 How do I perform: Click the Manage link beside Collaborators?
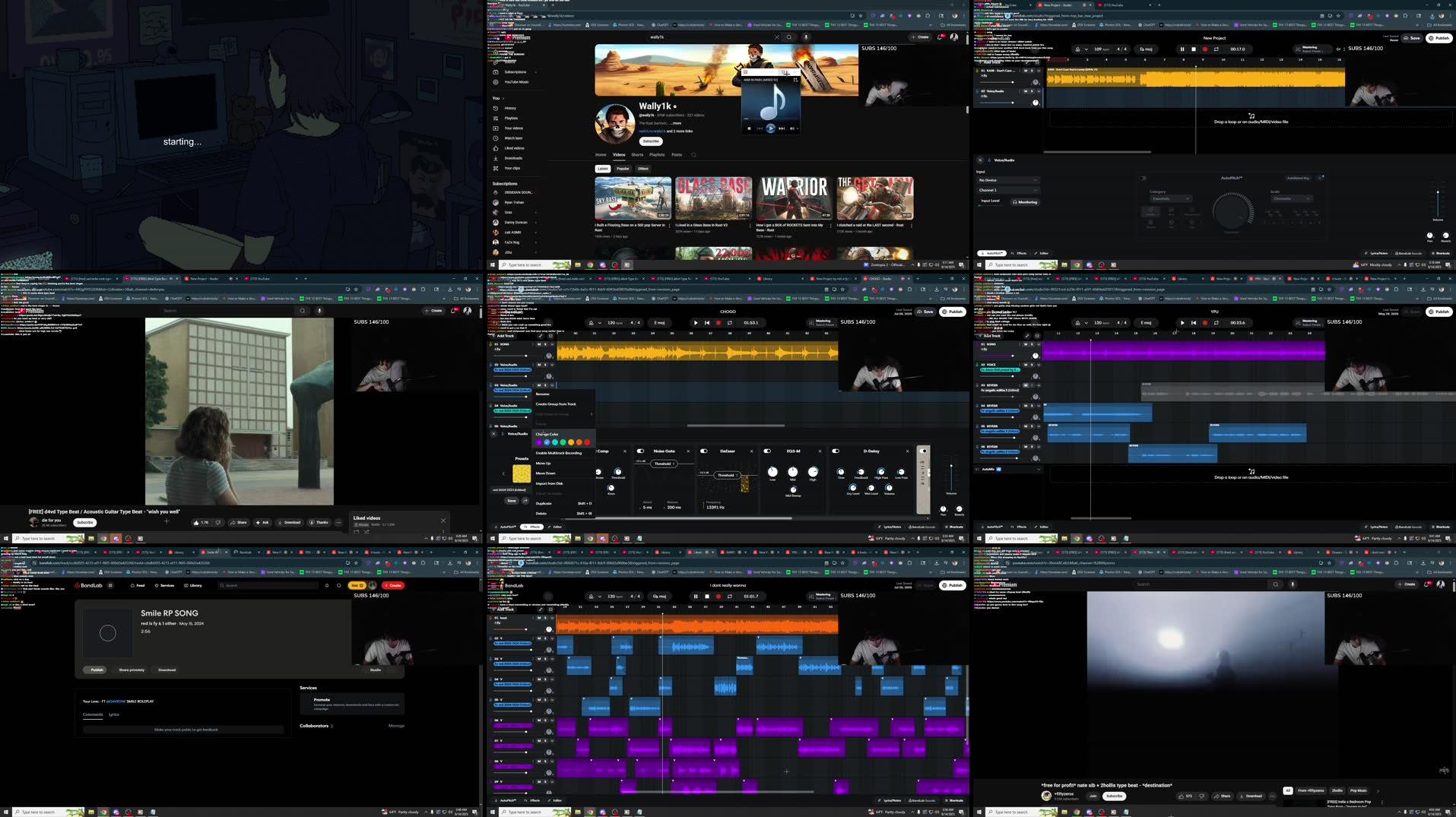pyautogui.click(x=396, y=726)
